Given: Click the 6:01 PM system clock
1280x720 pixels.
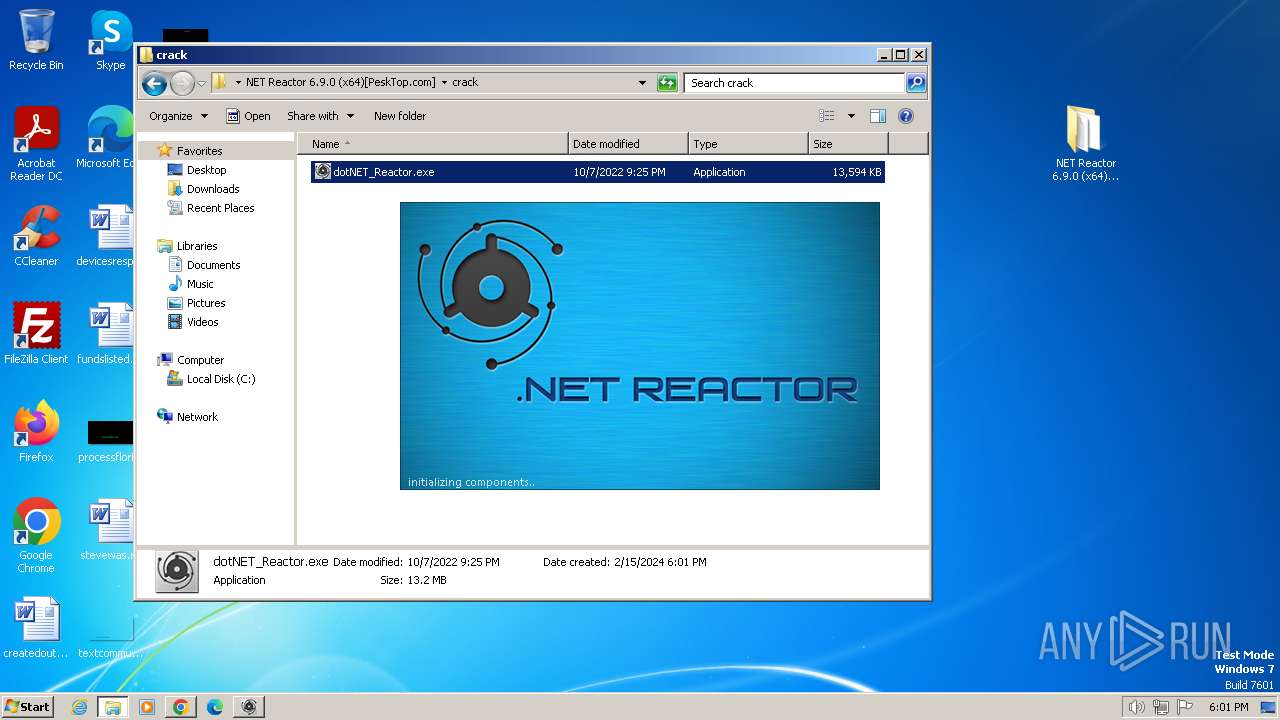Looking at the screenshot, I should click(x=1228, y=707).
